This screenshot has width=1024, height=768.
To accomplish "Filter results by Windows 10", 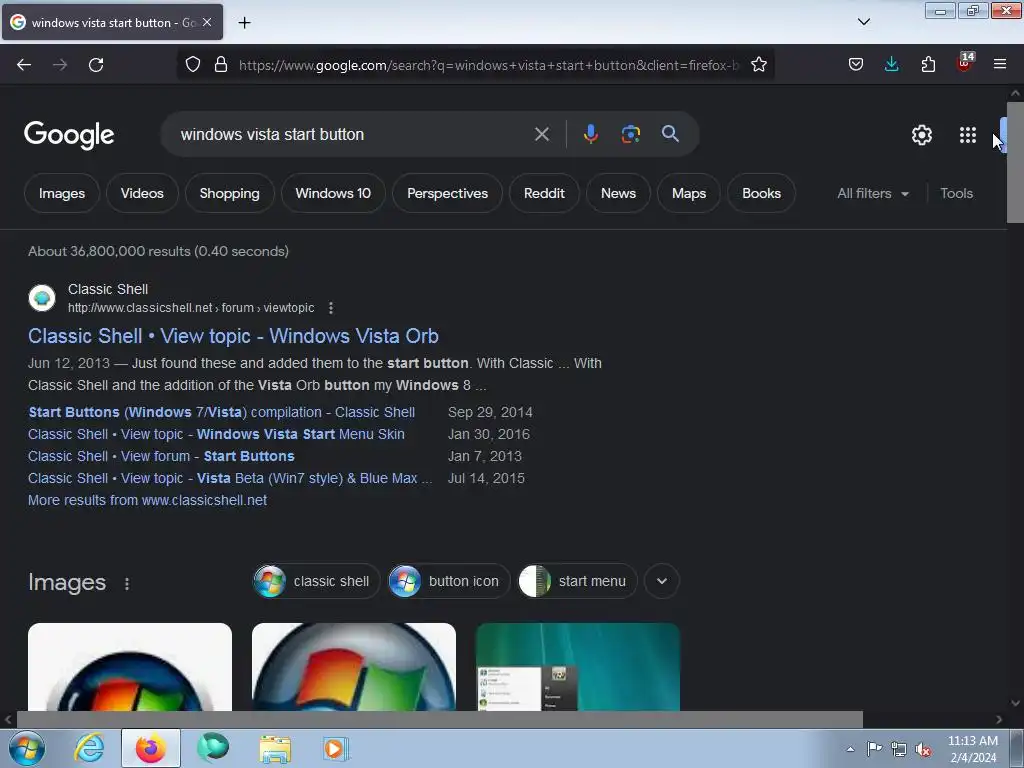I will (333, 193).
